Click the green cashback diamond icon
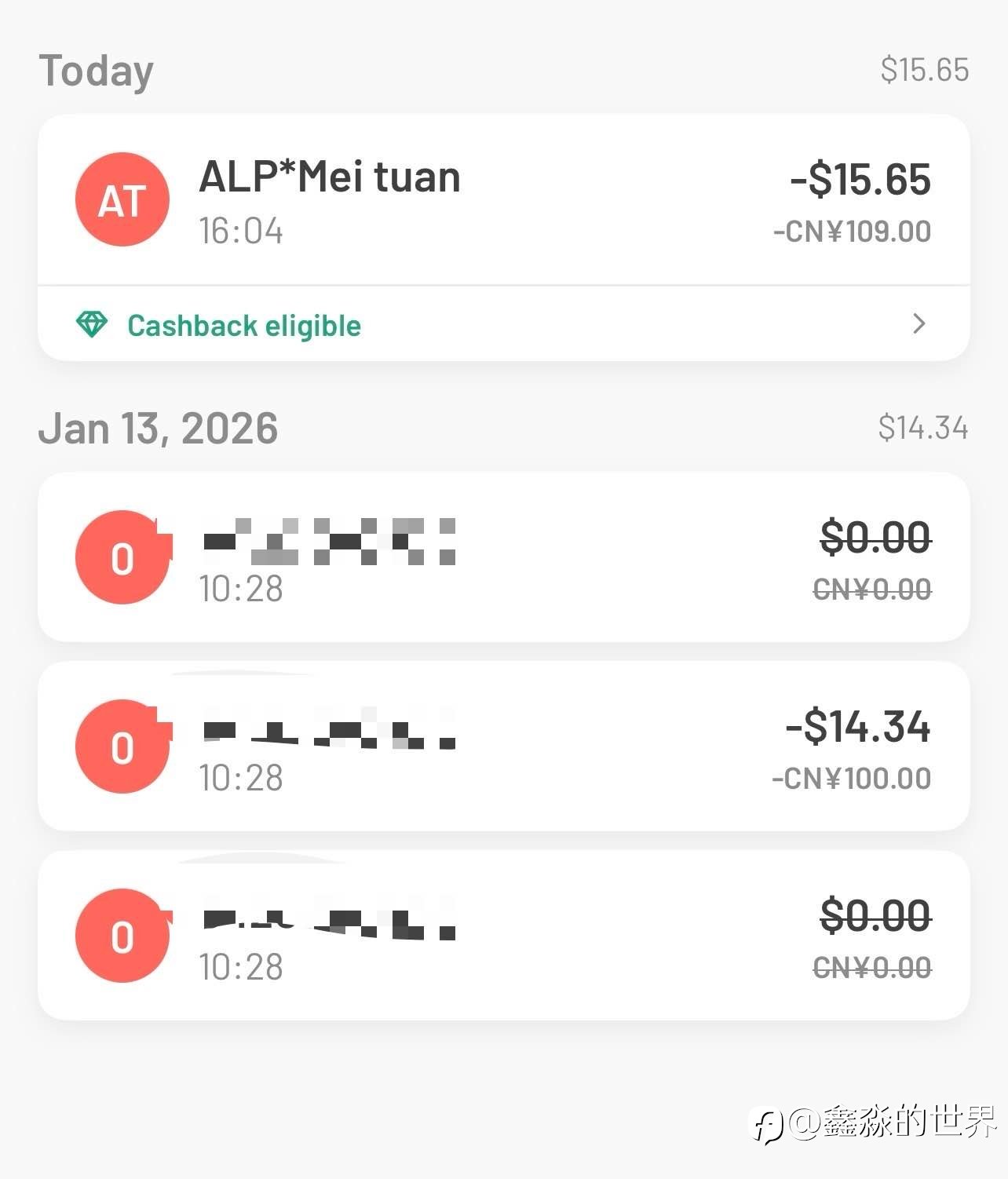Screen dimensions: 1008x1179 (92, 324)
